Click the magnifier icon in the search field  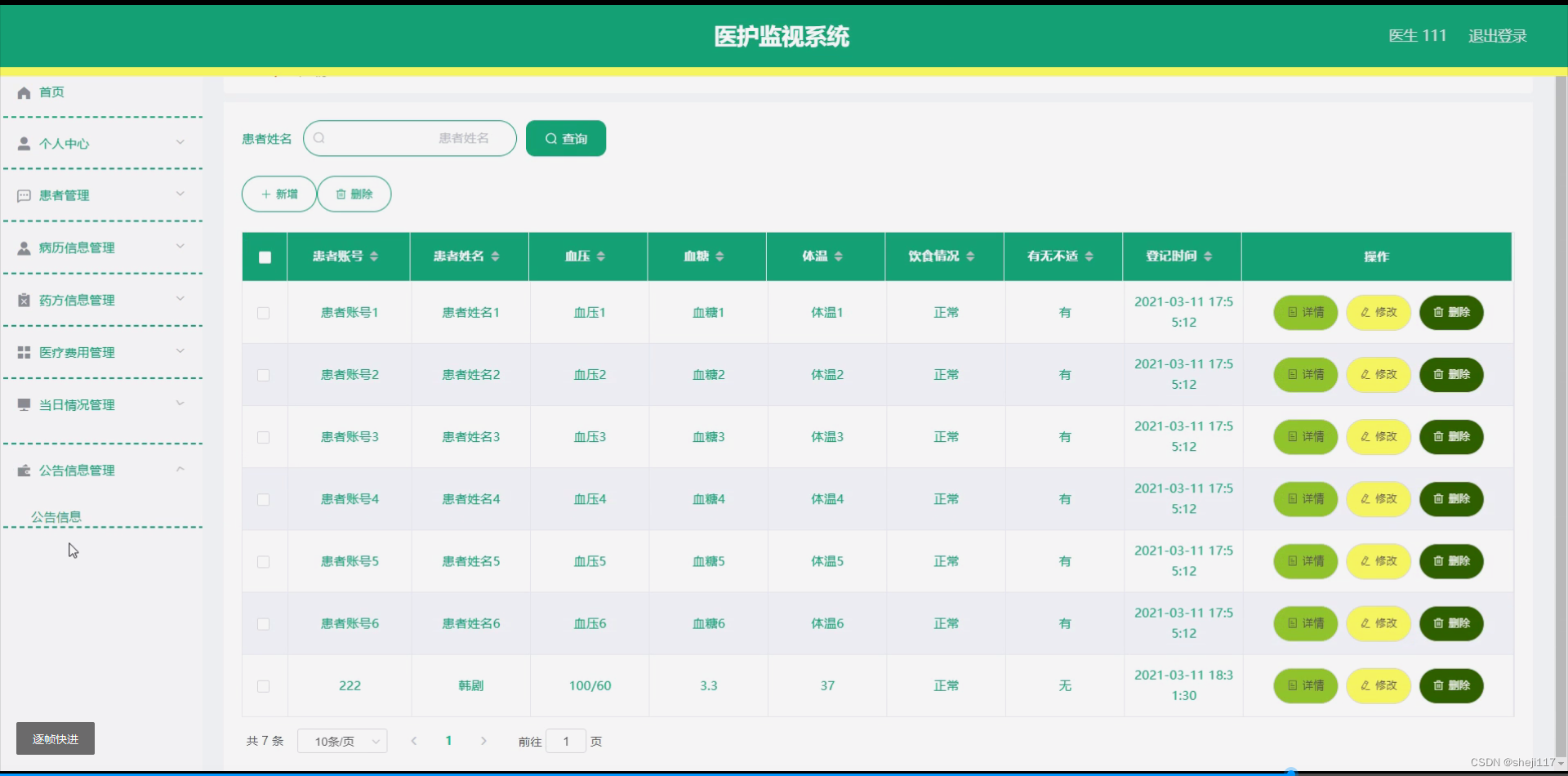click(x=319, y=138)
